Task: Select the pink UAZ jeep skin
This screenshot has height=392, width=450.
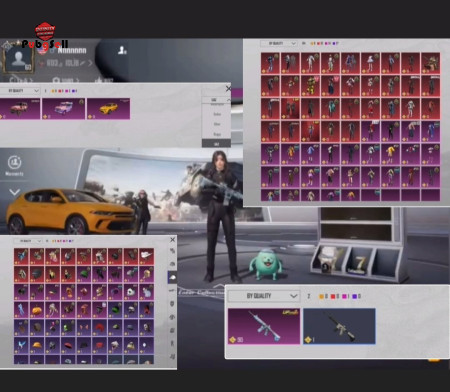Action: 64,108
